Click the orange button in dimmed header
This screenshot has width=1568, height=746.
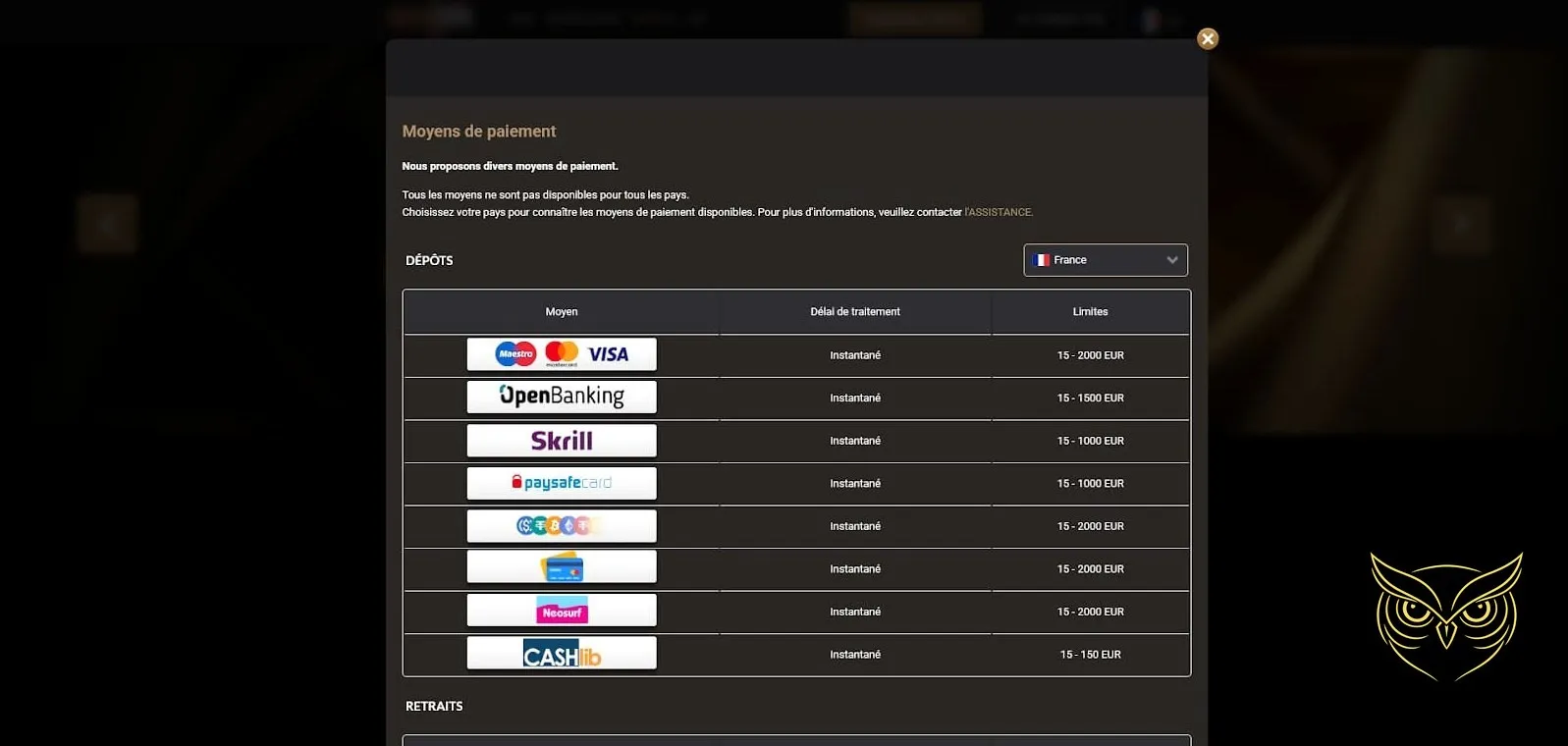click(915, 18)
